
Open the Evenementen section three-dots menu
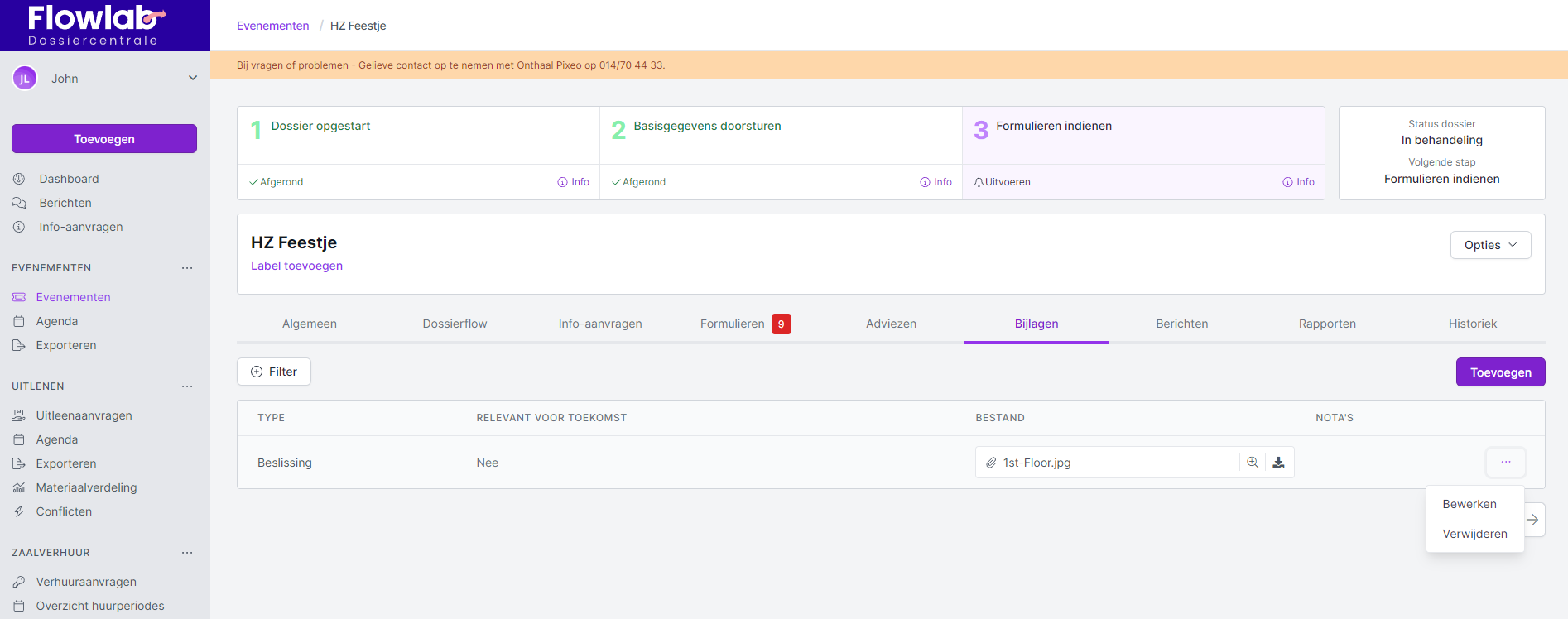click(187, 268)
